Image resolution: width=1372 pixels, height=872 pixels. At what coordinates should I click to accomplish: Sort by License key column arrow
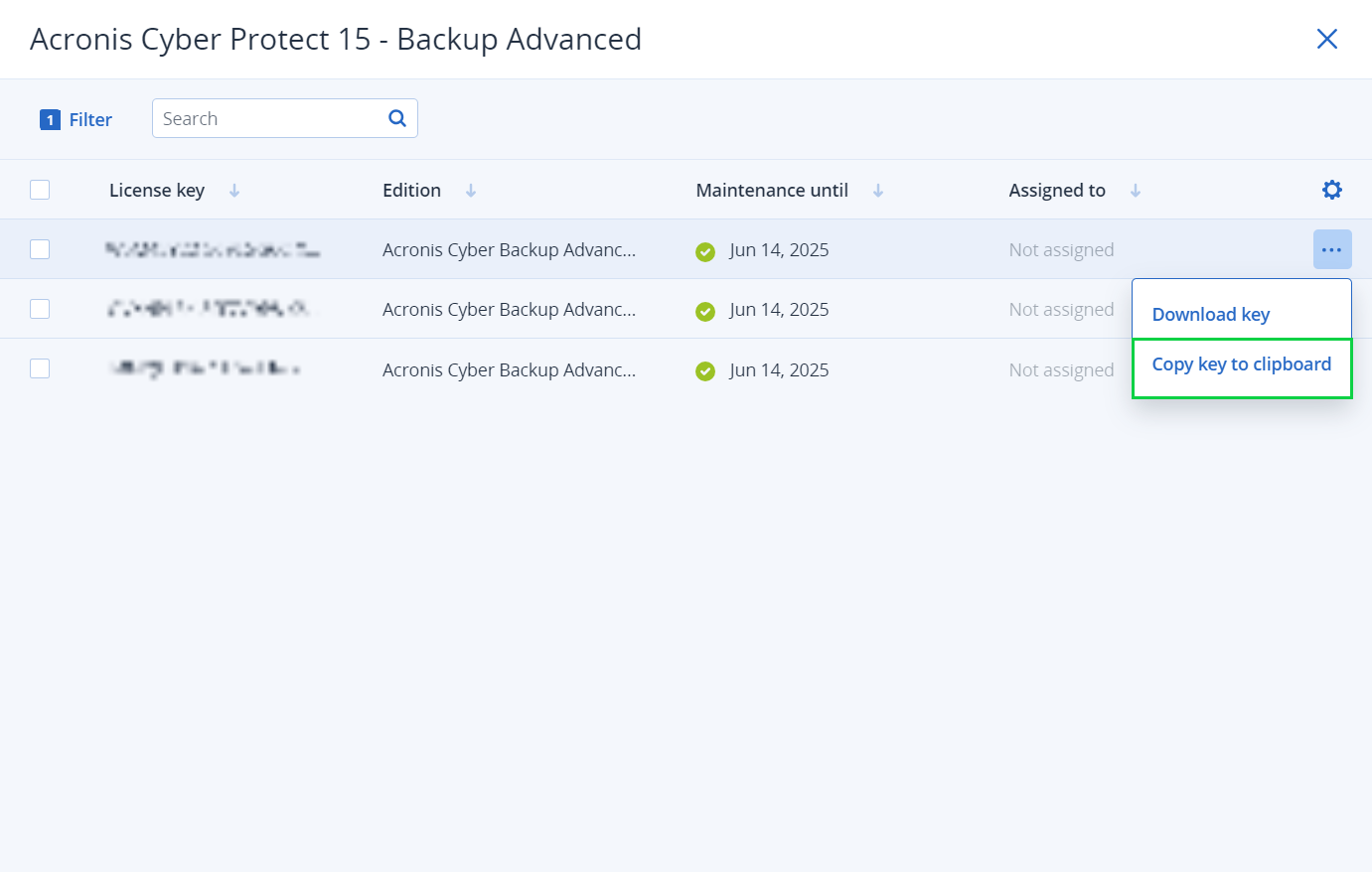[x=234, y=190]
